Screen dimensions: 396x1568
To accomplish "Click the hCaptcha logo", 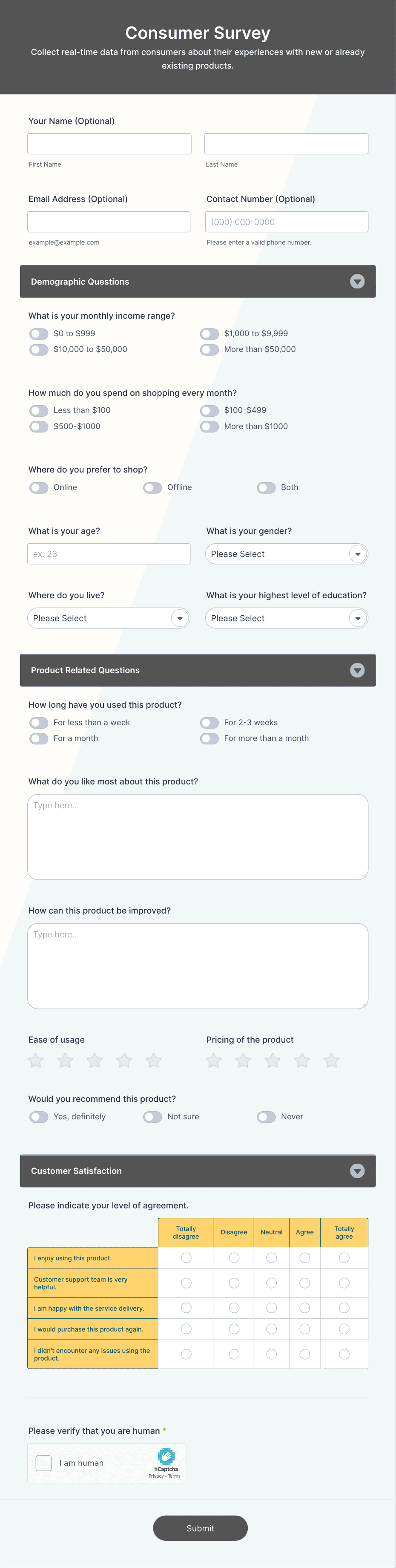I will 166,1458.
